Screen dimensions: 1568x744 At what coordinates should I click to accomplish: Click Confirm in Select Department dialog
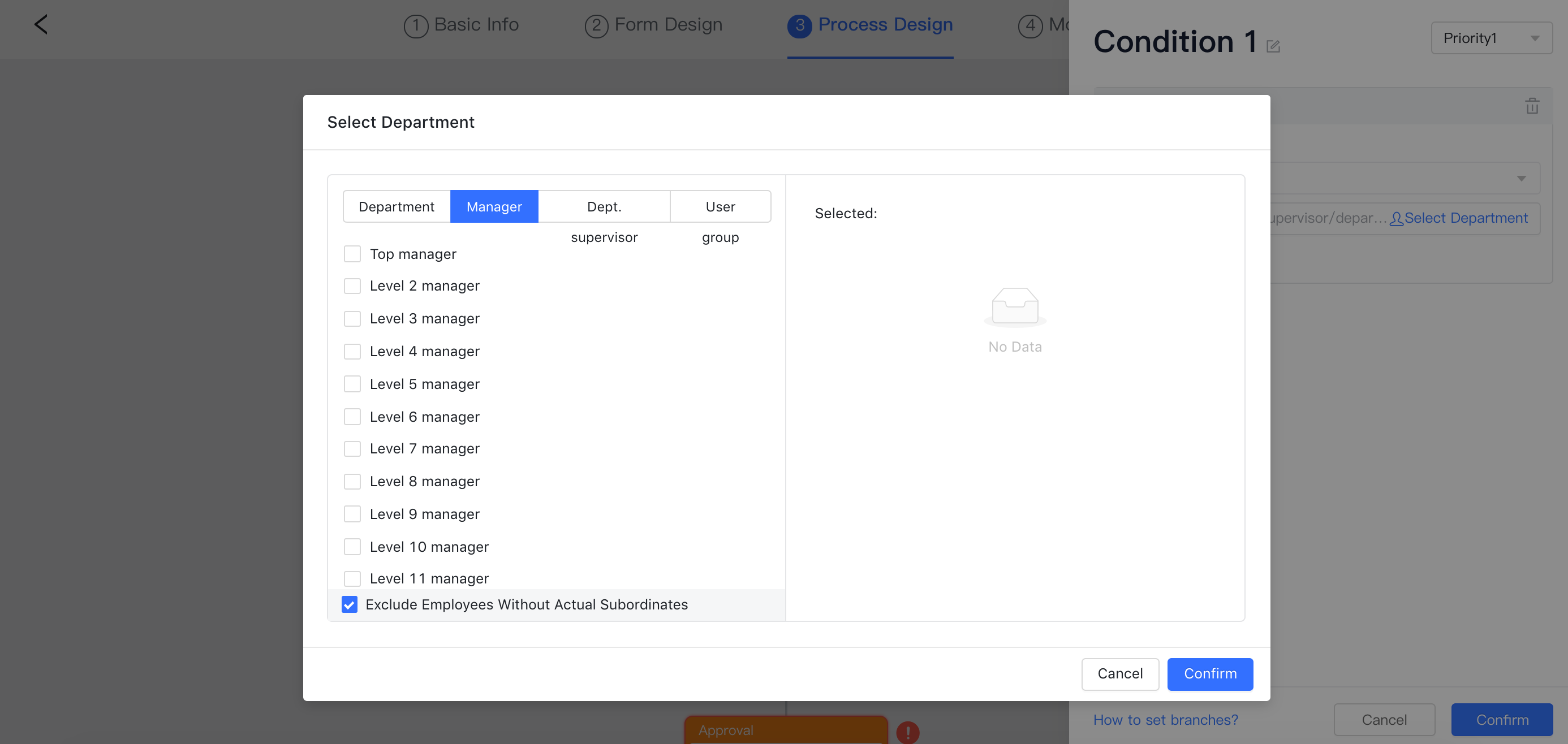[1209, 673]
